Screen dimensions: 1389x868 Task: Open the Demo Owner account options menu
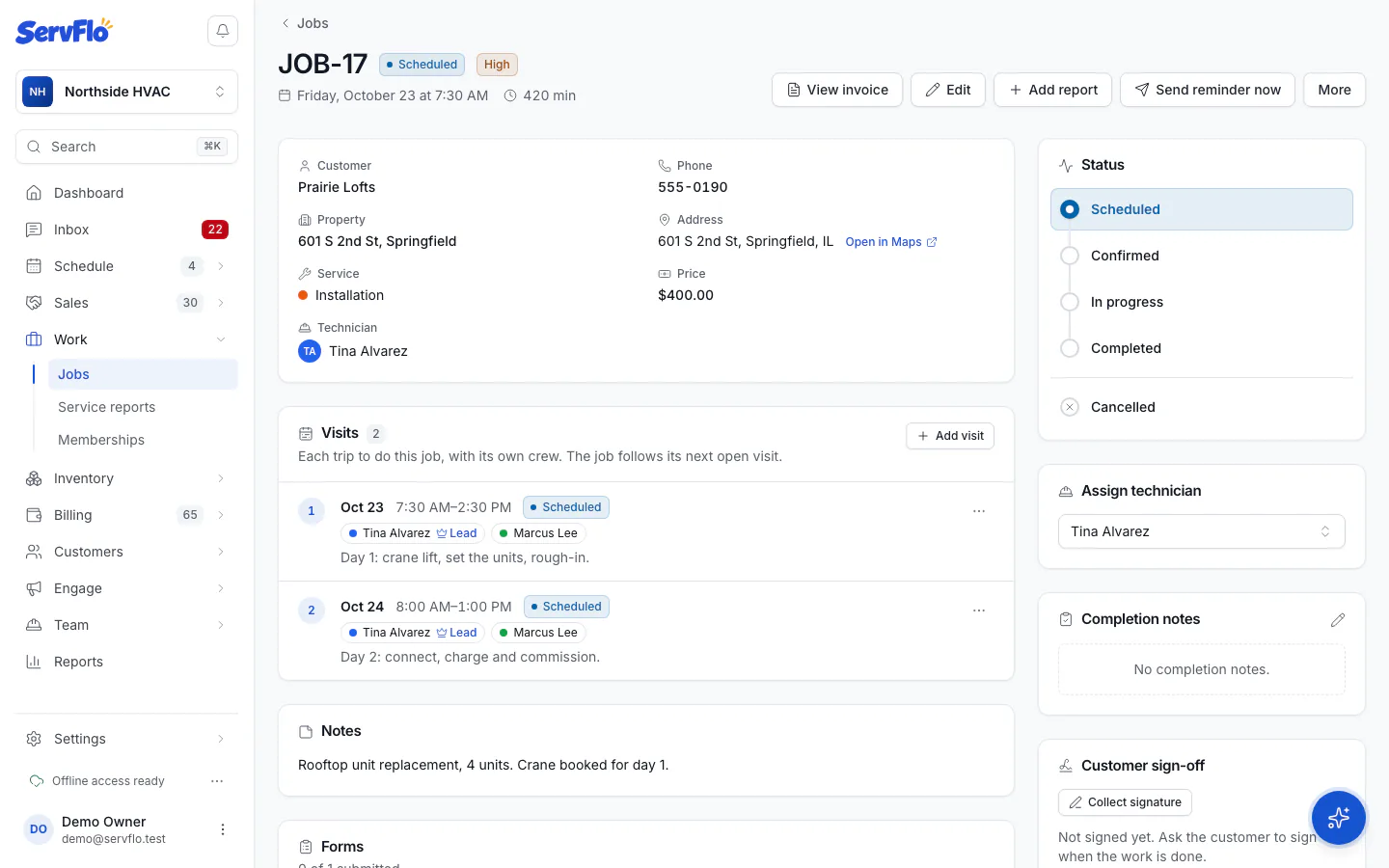coord(223,829)
